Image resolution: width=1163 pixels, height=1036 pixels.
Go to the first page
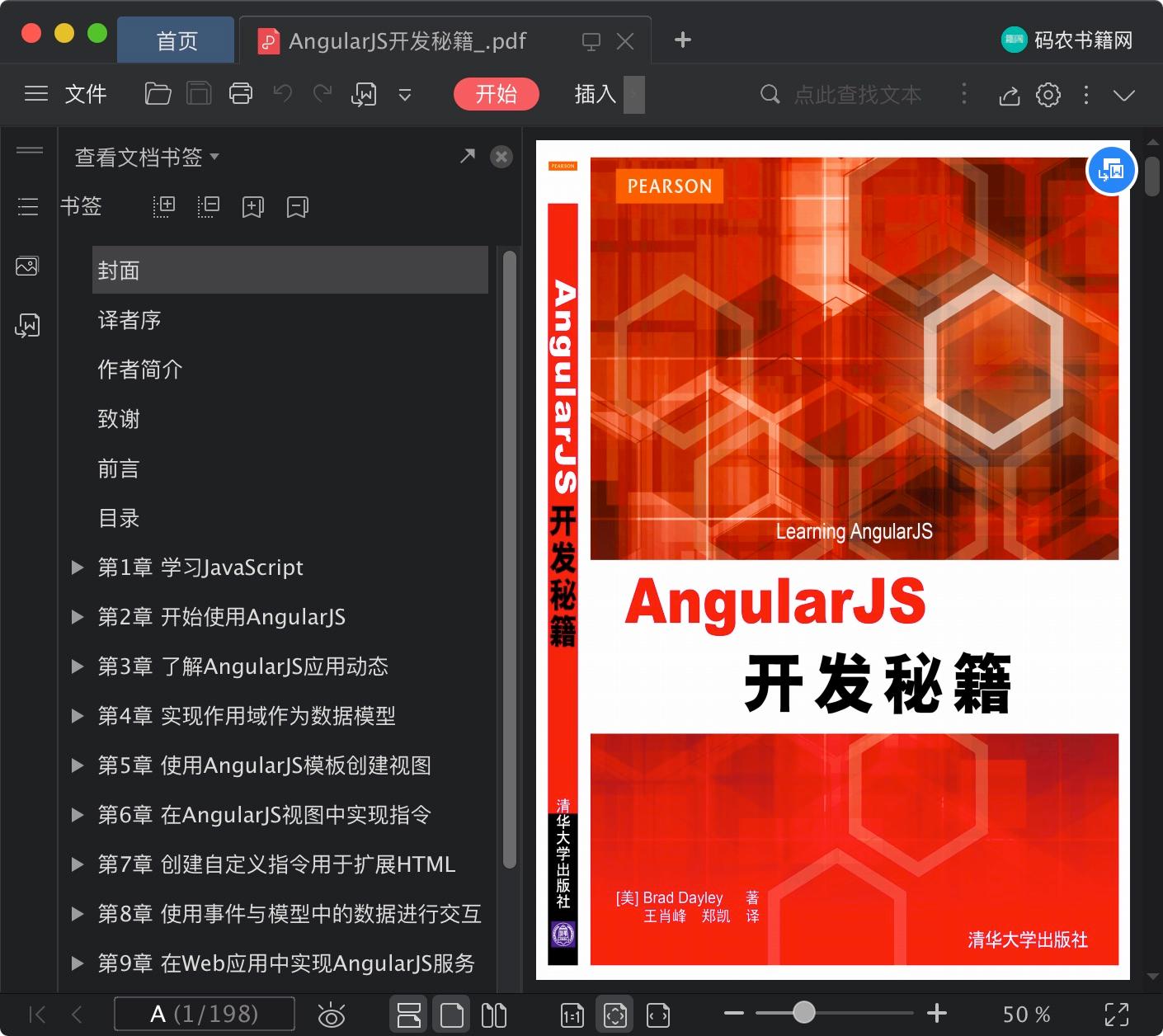tap(37, 1015)
